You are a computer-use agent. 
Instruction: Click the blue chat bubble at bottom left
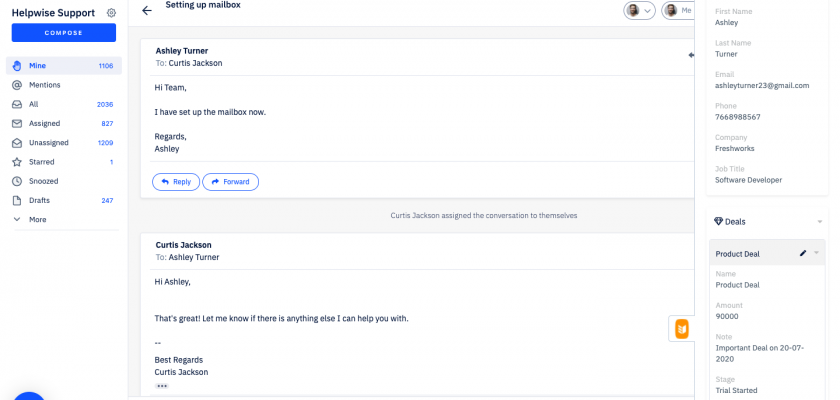(28, 395)
